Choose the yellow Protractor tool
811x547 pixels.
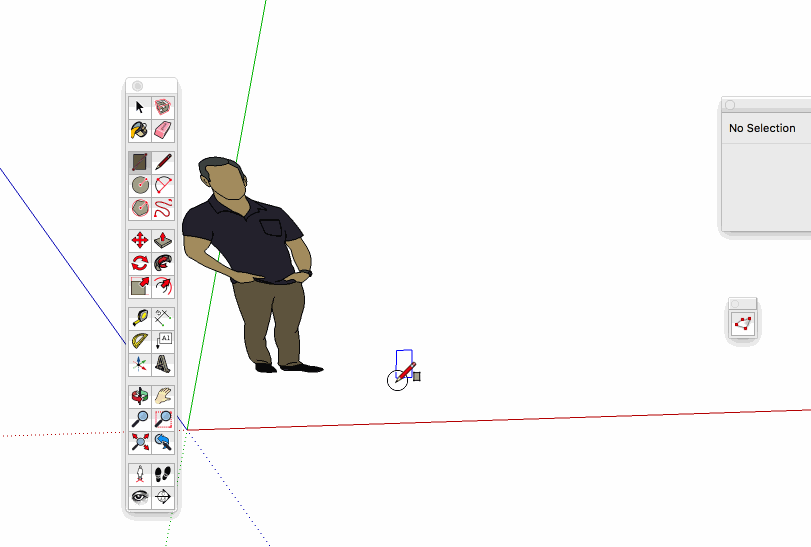140,341
